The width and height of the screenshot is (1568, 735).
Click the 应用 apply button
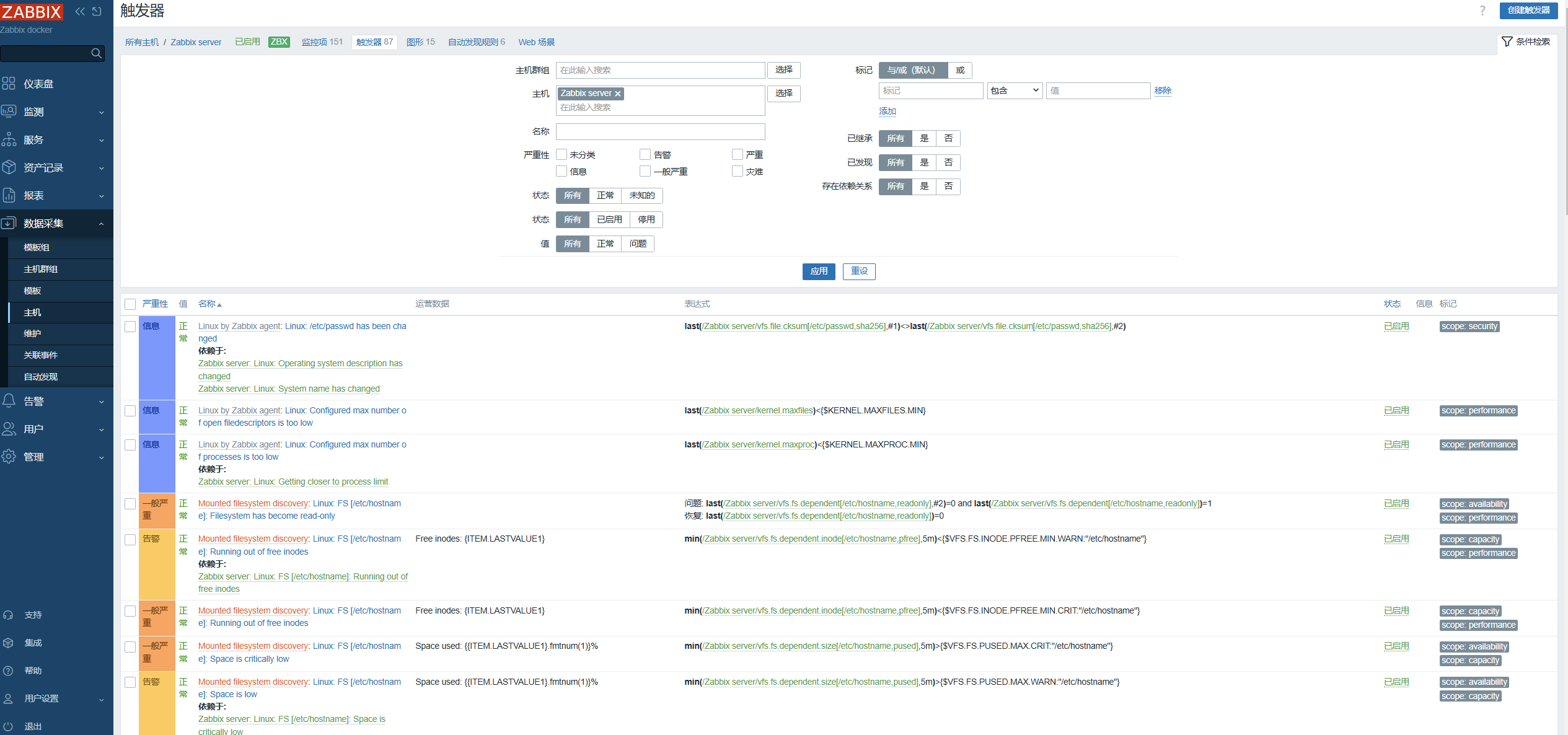coord(818,271)
